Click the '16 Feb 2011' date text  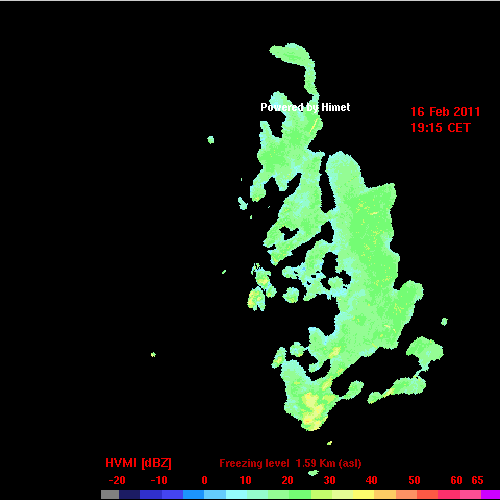pos(445,112)
